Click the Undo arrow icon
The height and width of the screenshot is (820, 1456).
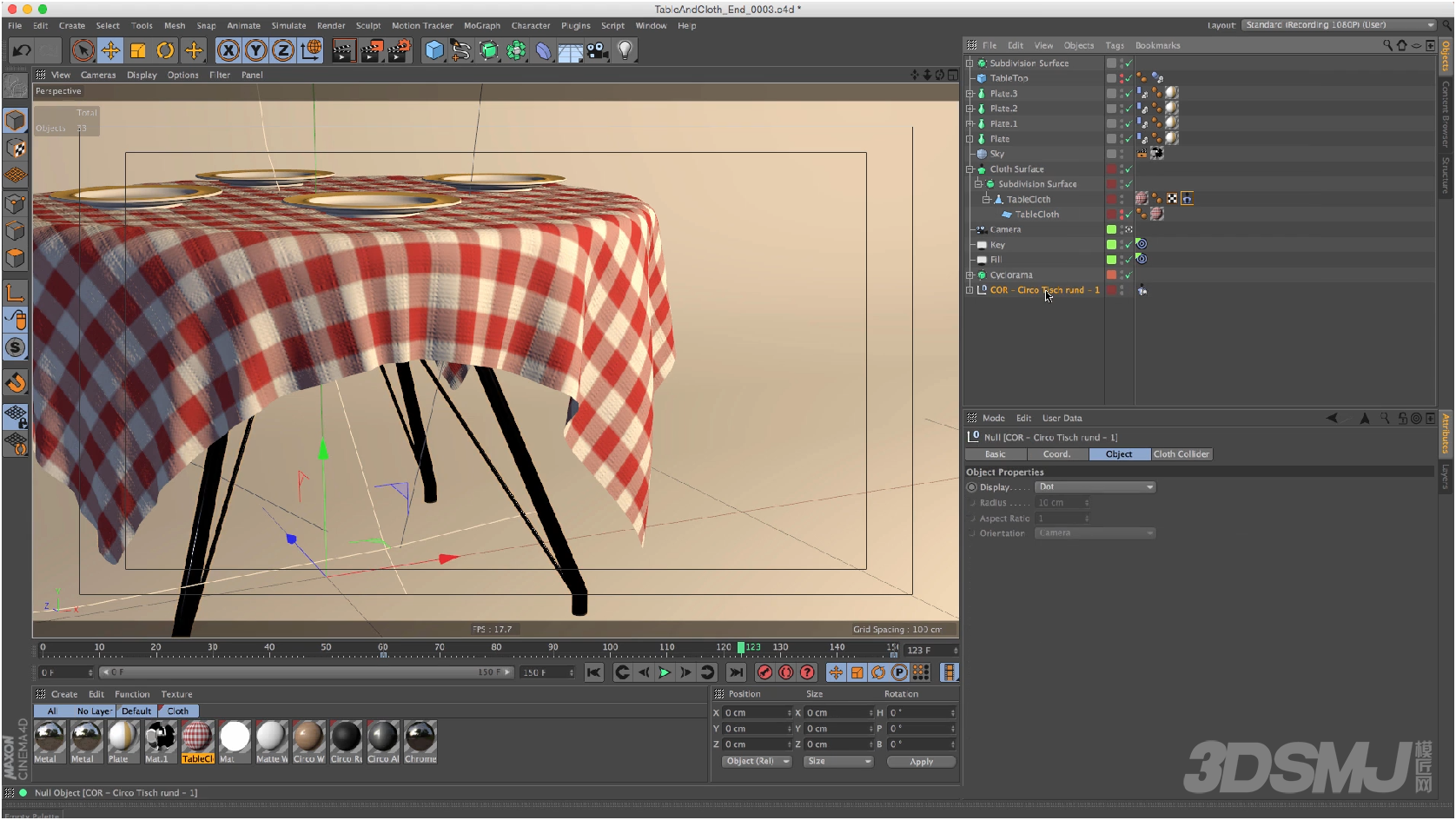[x=22, y=50]
